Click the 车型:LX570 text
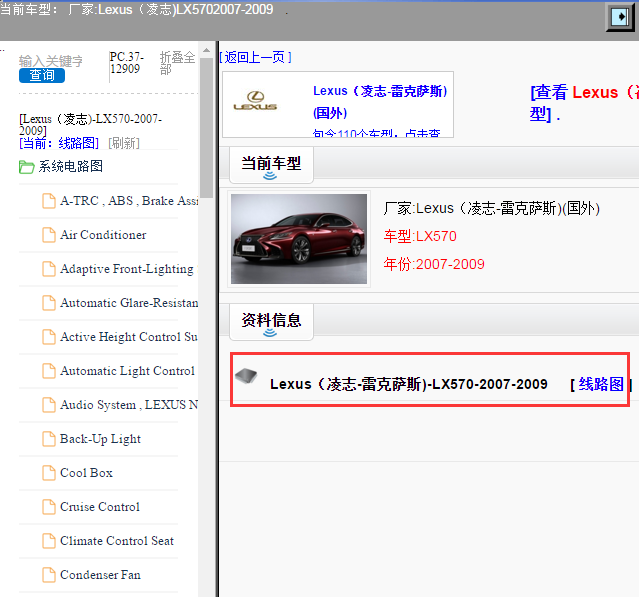639x597 pixels. [420, 236]
